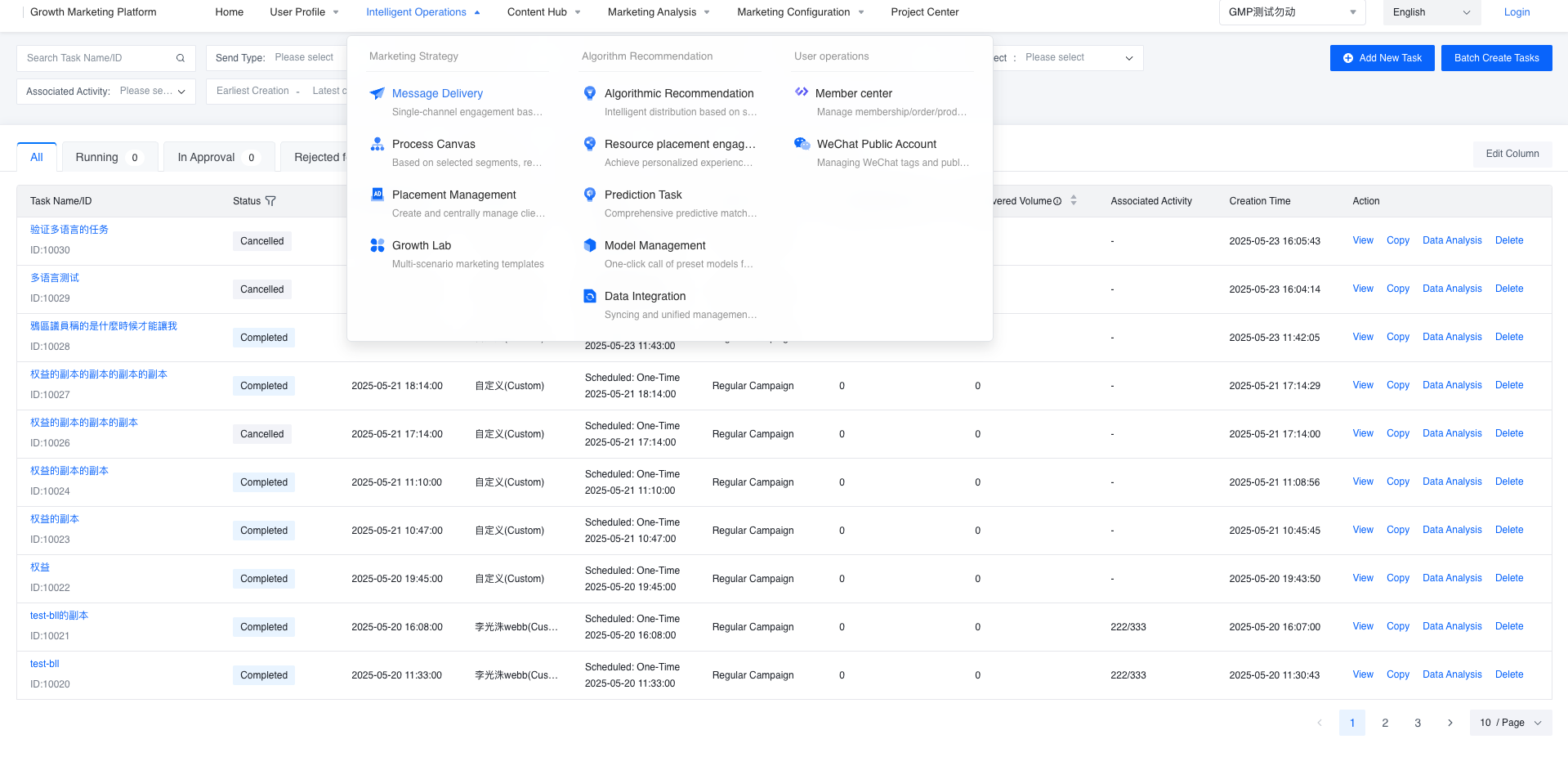The width and height of the screenshot is (1568, 775).
Task: Open the English language dropdown
Action: 1432,12
